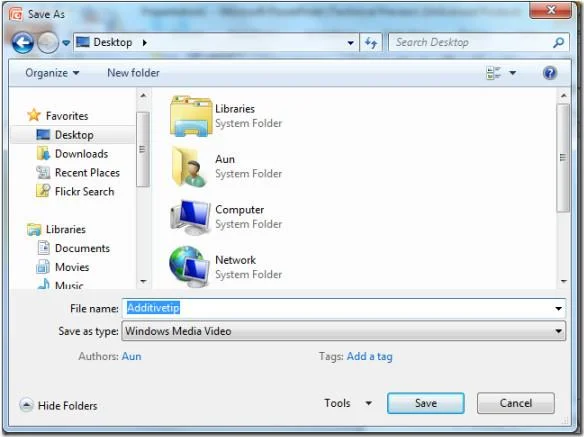
Task: Click the refresh location icon
Action: tap(371, 42)
